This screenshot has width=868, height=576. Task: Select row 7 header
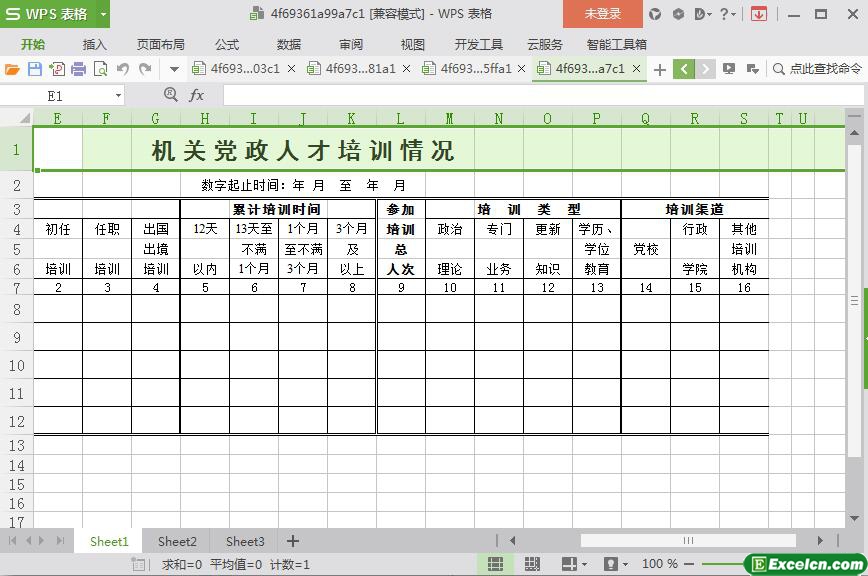tap(17, 288)
